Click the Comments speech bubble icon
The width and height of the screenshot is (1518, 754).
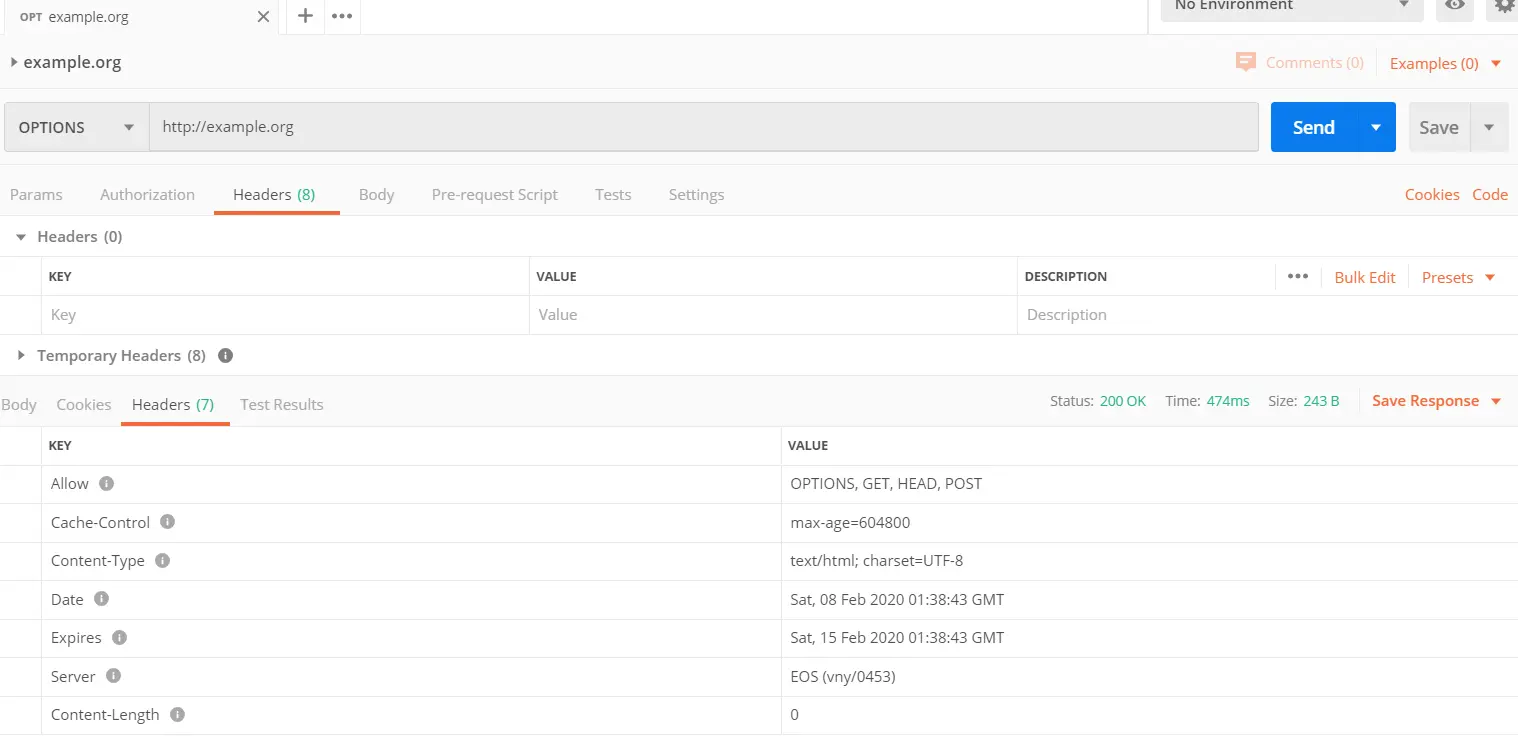[1245, 62]
